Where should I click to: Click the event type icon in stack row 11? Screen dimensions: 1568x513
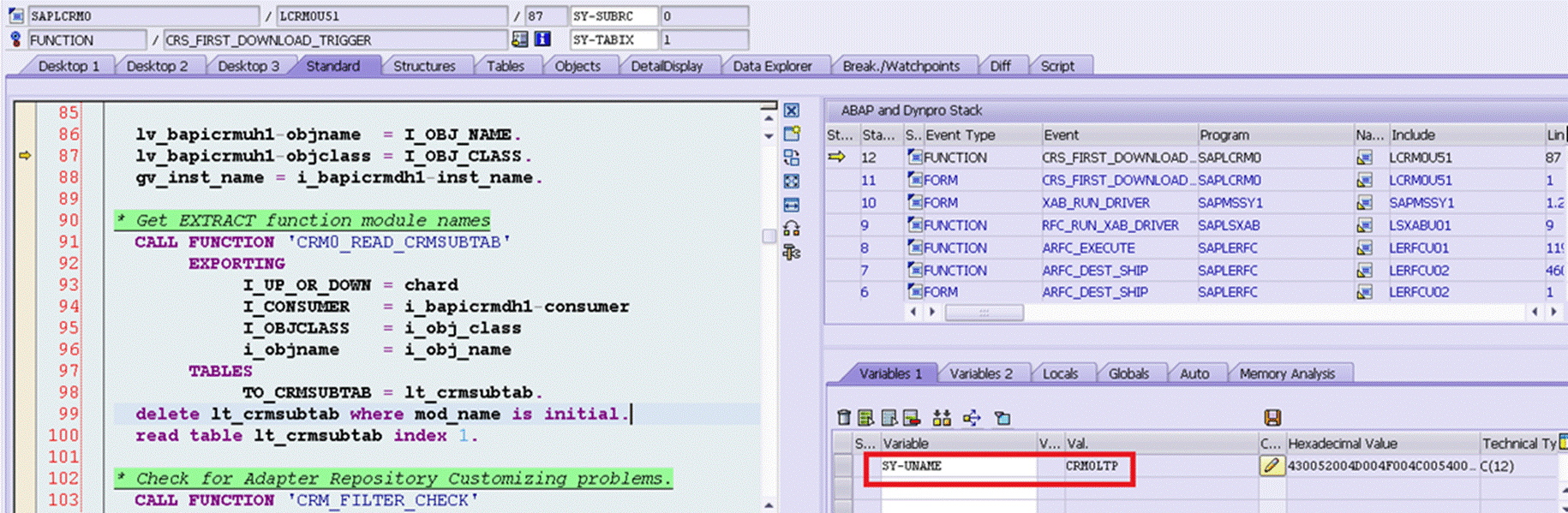pos(915,180)
